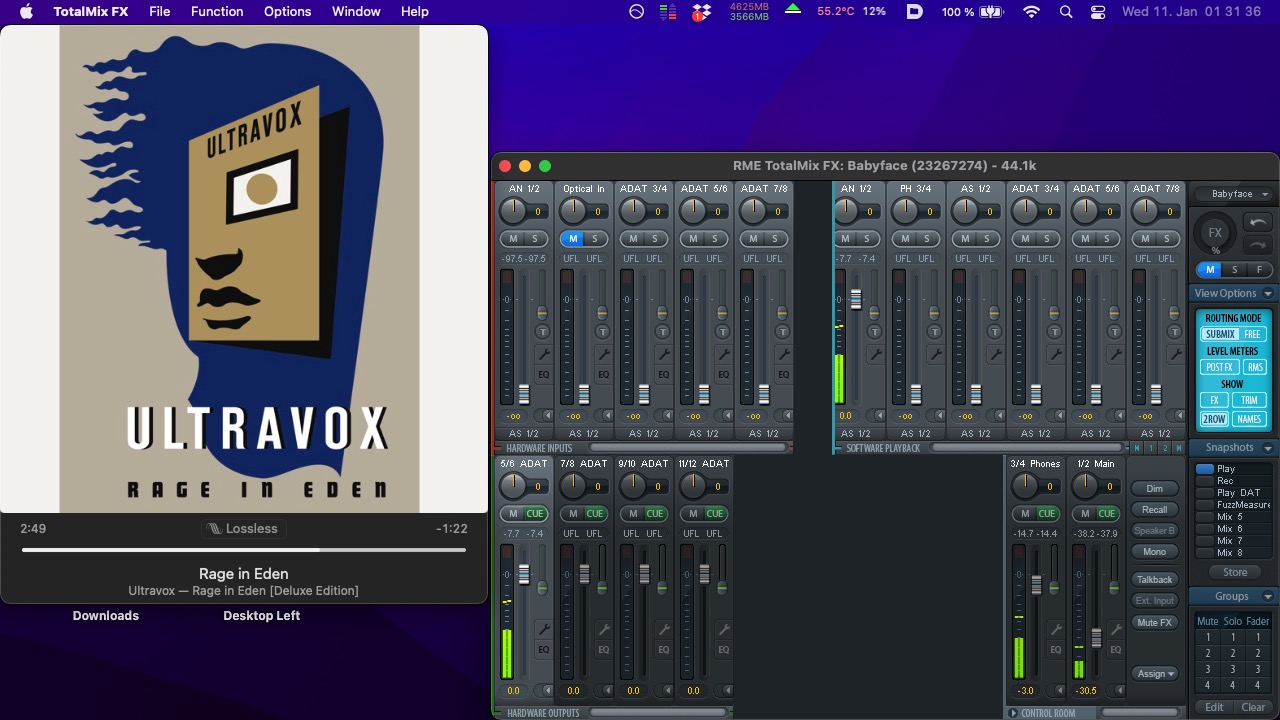The height and width of the screenshot is (720, 1280).
Task: Open AS 1/2 routing under software playback PH 3/4
Action: click(x=916, y=434)
